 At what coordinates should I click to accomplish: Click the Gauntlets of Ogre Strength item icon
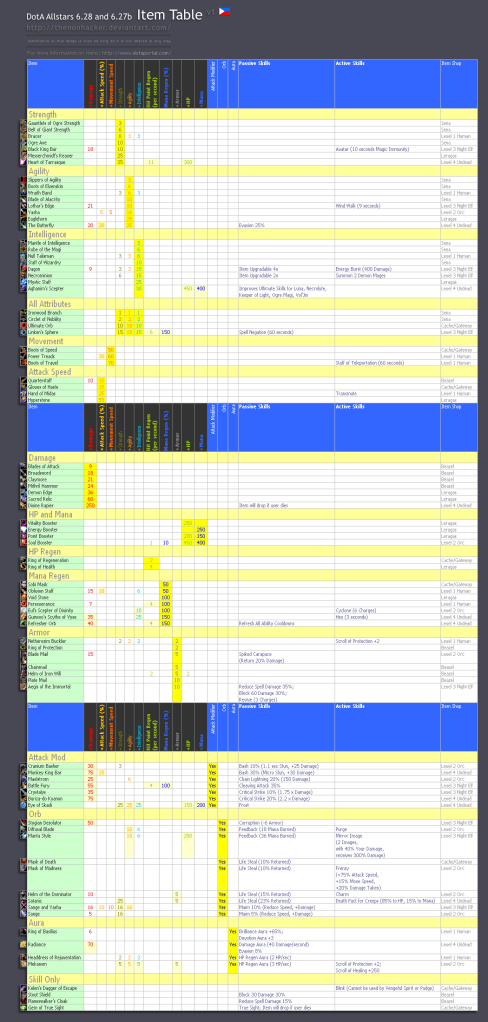(x=23, y=123)
